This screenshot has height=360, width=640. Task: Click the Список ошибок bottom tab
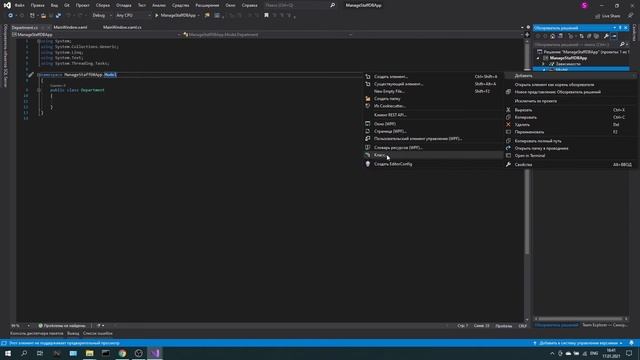tap(98, 333)
